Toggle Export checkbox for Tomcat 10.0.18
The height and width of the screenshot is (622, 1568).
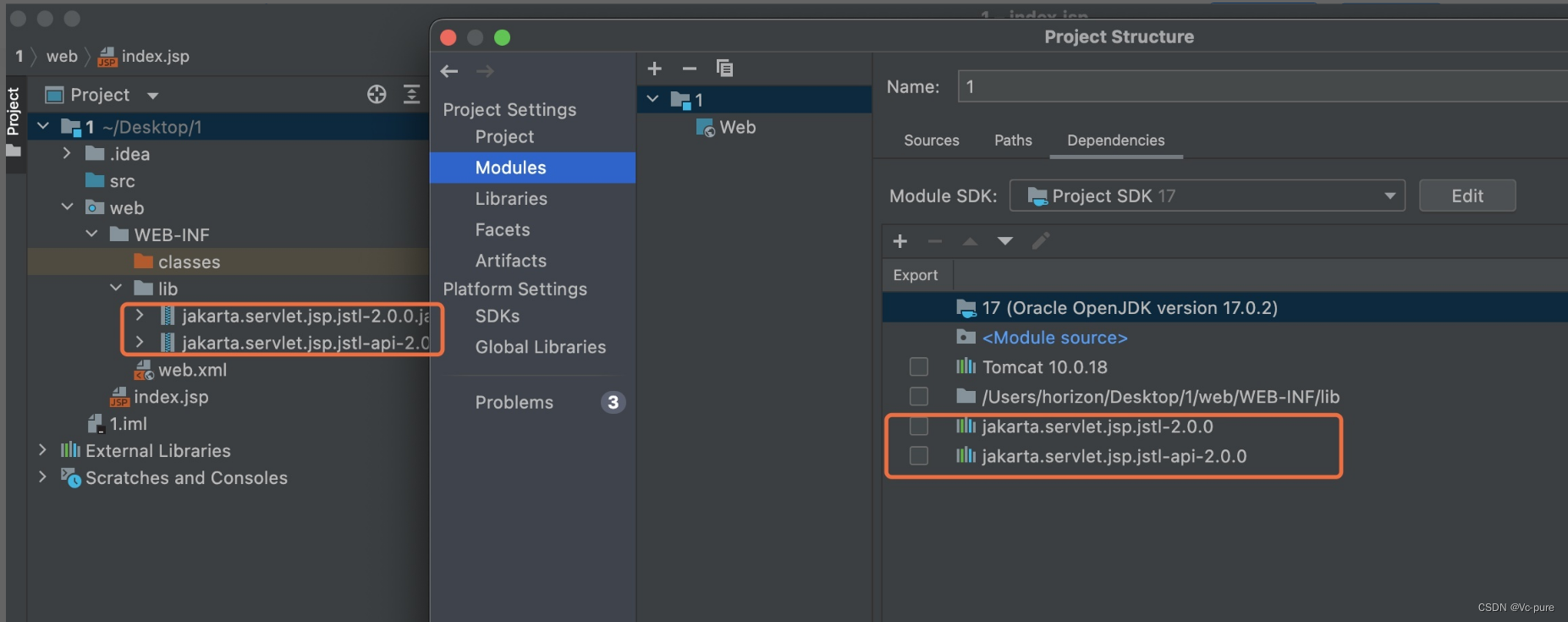point(919,367)
